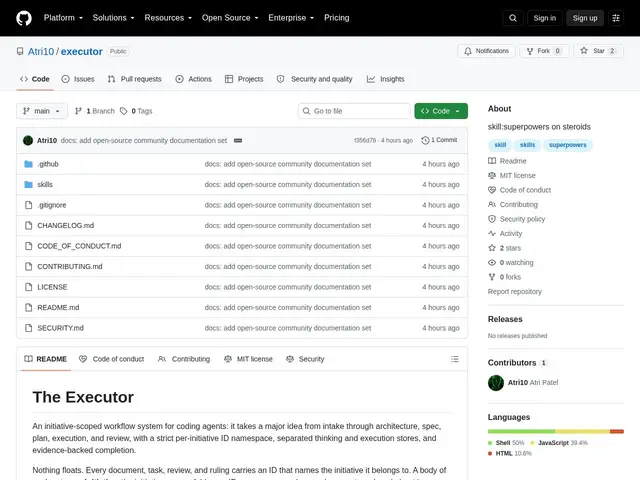
Task: Select Contributing tab above README
Action: click(184, 359)
